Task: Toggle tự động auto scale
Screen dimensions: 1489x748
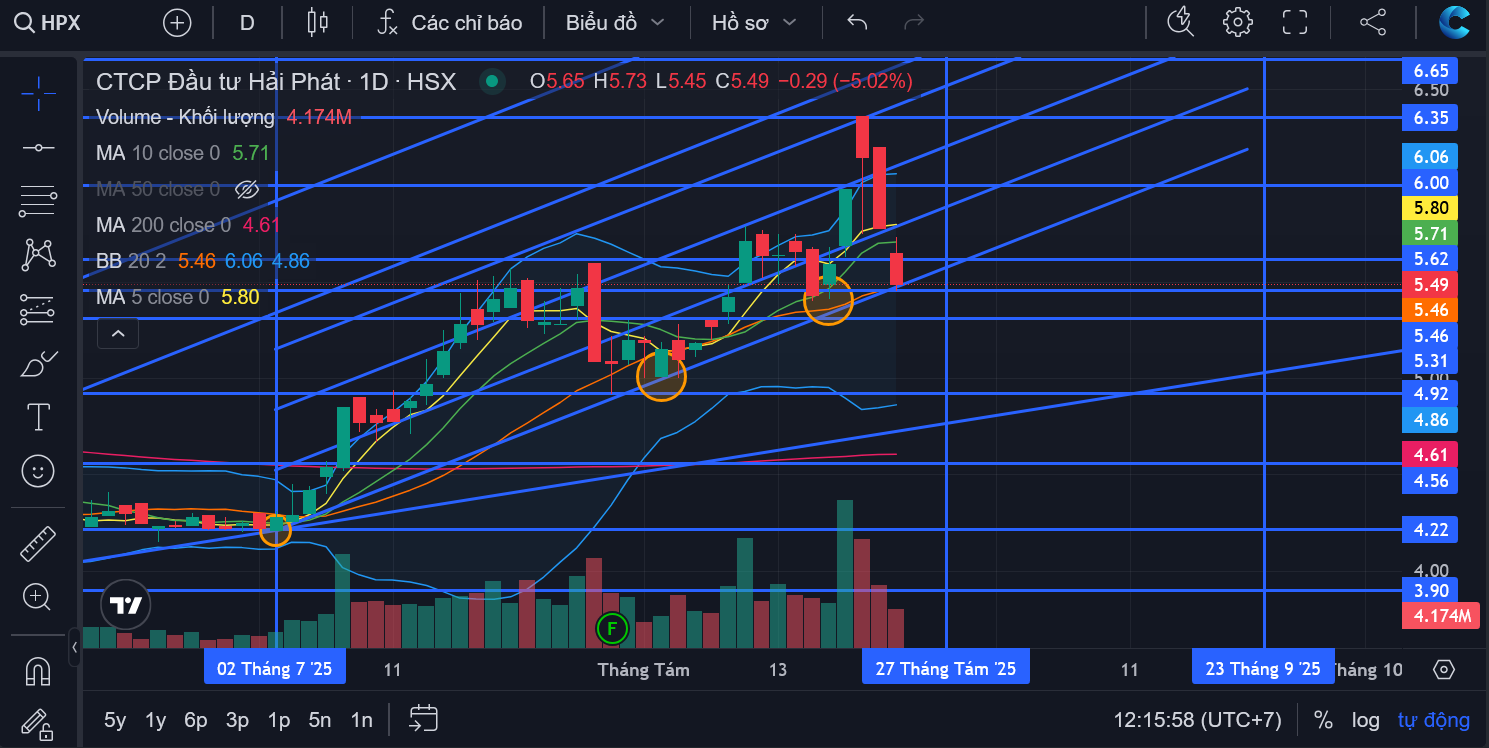Action: point(1434,720)
